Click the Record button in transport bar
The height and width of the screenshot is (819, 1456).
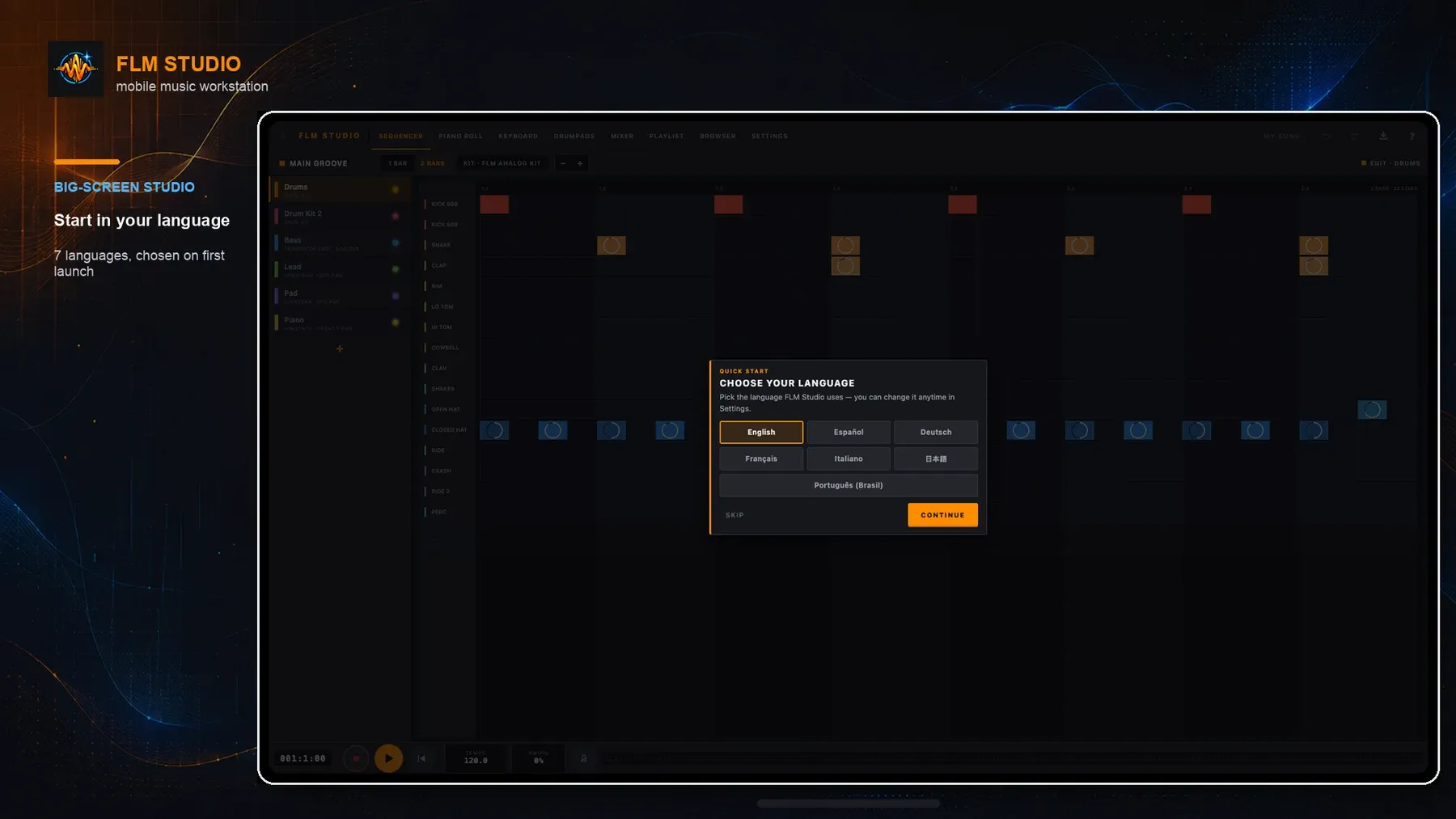click(356, 758)
